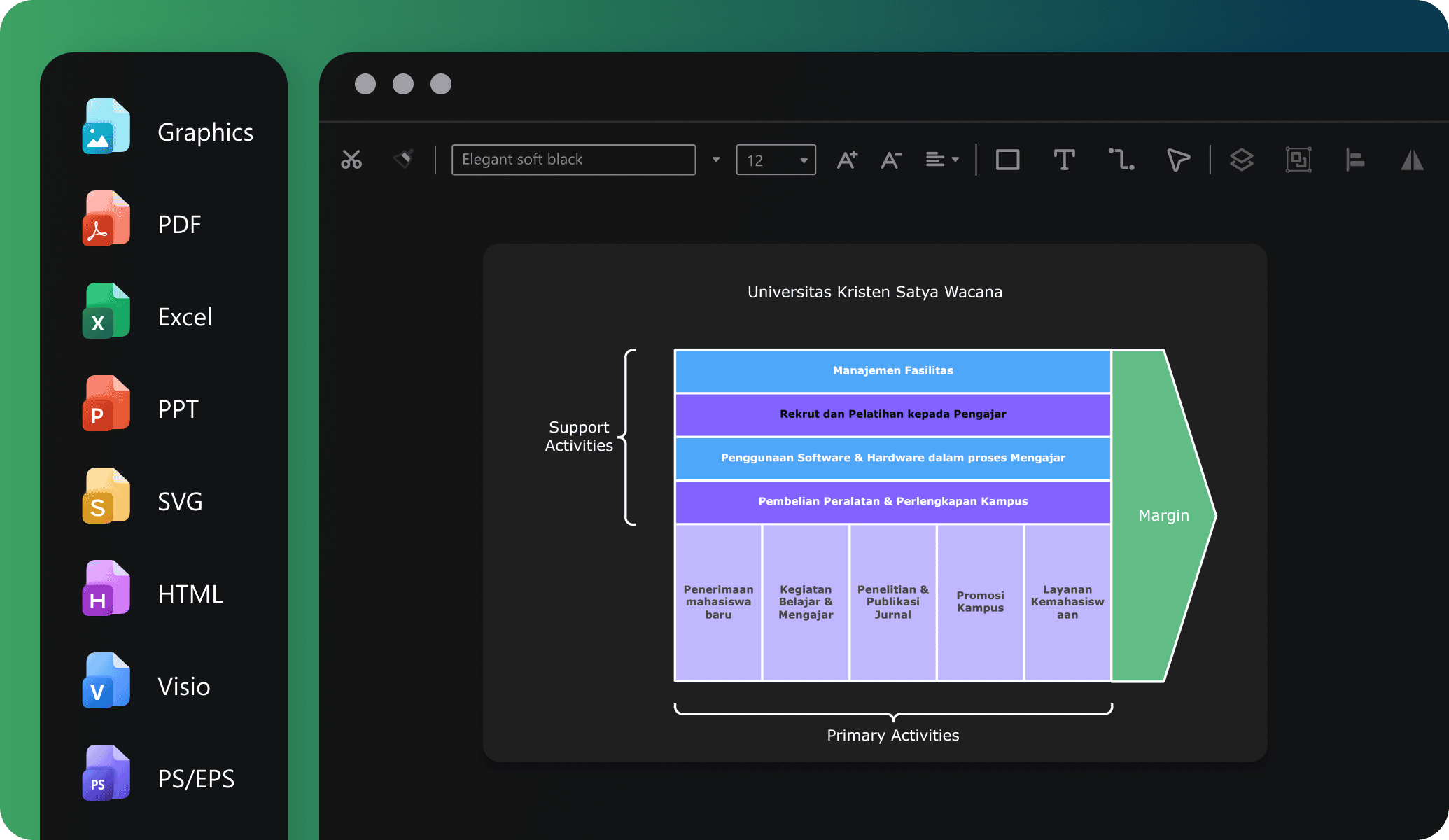Select the Excel export label
The image size is (1449, 840).
(x=185, y=317)
